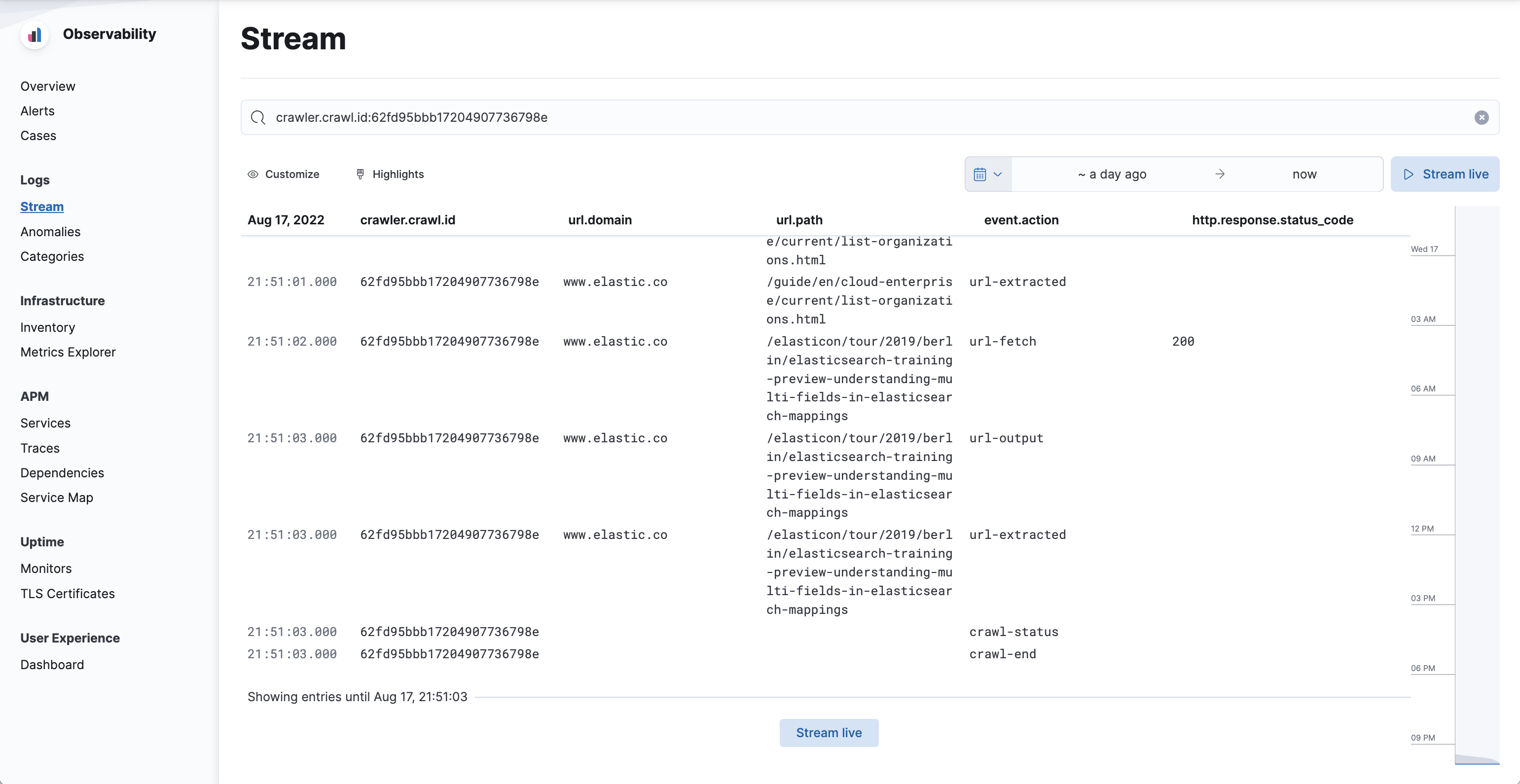
Task: Click the play icon inside Stream live
Action: click(x=1409, y=174)
